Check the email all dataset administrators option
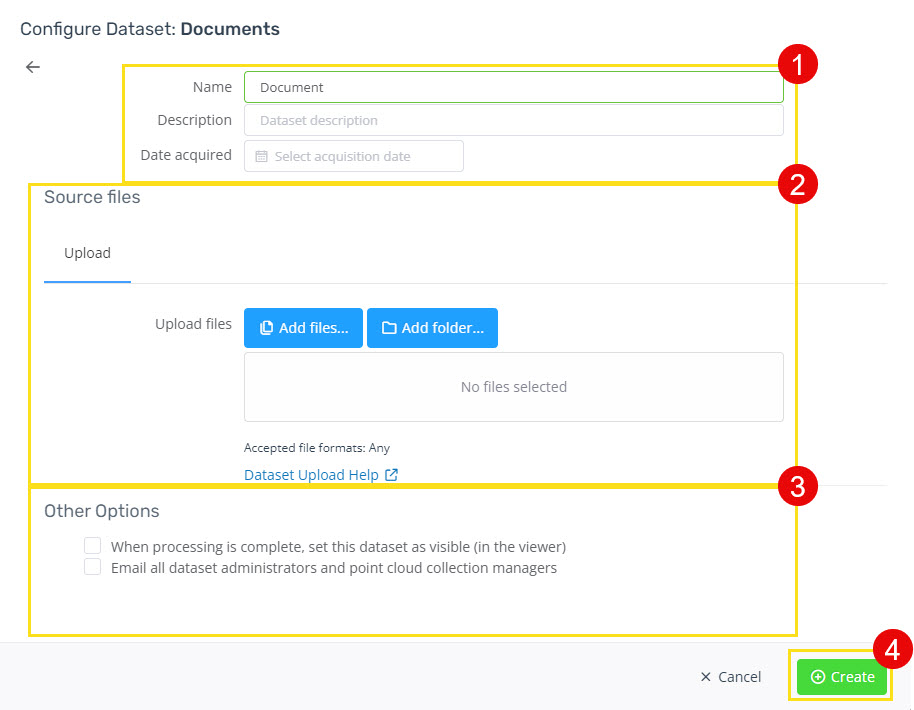Screen dimensions: 914x710 click(92, 566)
